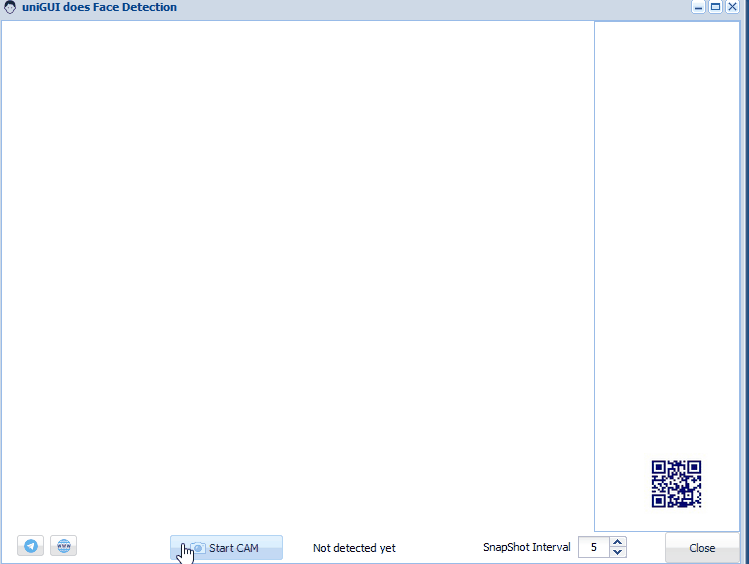749x564 pixels.
Task: Start the webcam with Start CAM
Action: pyautogui.click(x=226, y=547)
